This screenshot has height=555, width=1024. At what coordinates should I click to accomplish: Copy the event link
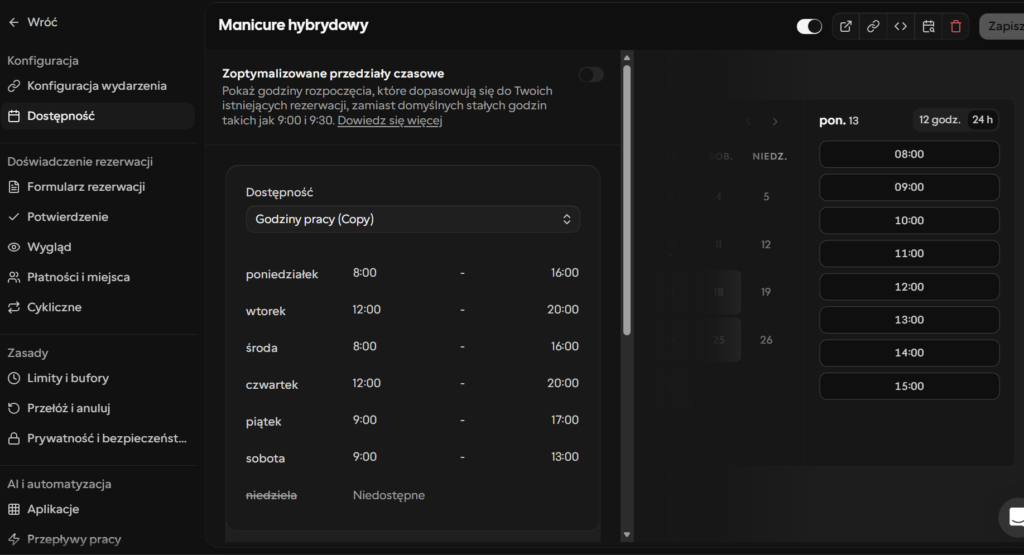pyautogui.click(x=873, y=26)
